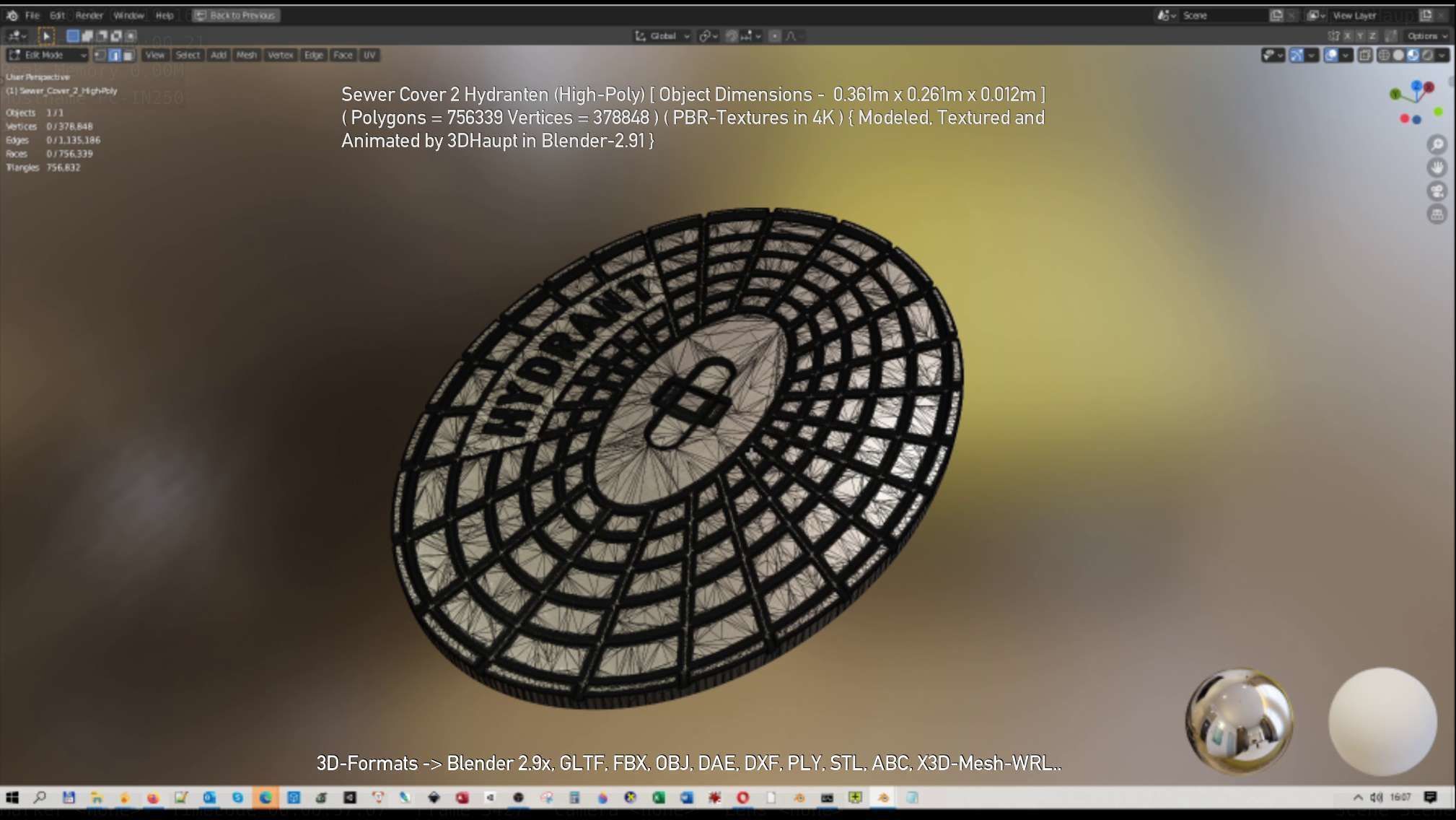Viewport: 1456px width, 820px height.
Task: Switch perspective/orthographic view grid icon
Action: pos(1437,214)
